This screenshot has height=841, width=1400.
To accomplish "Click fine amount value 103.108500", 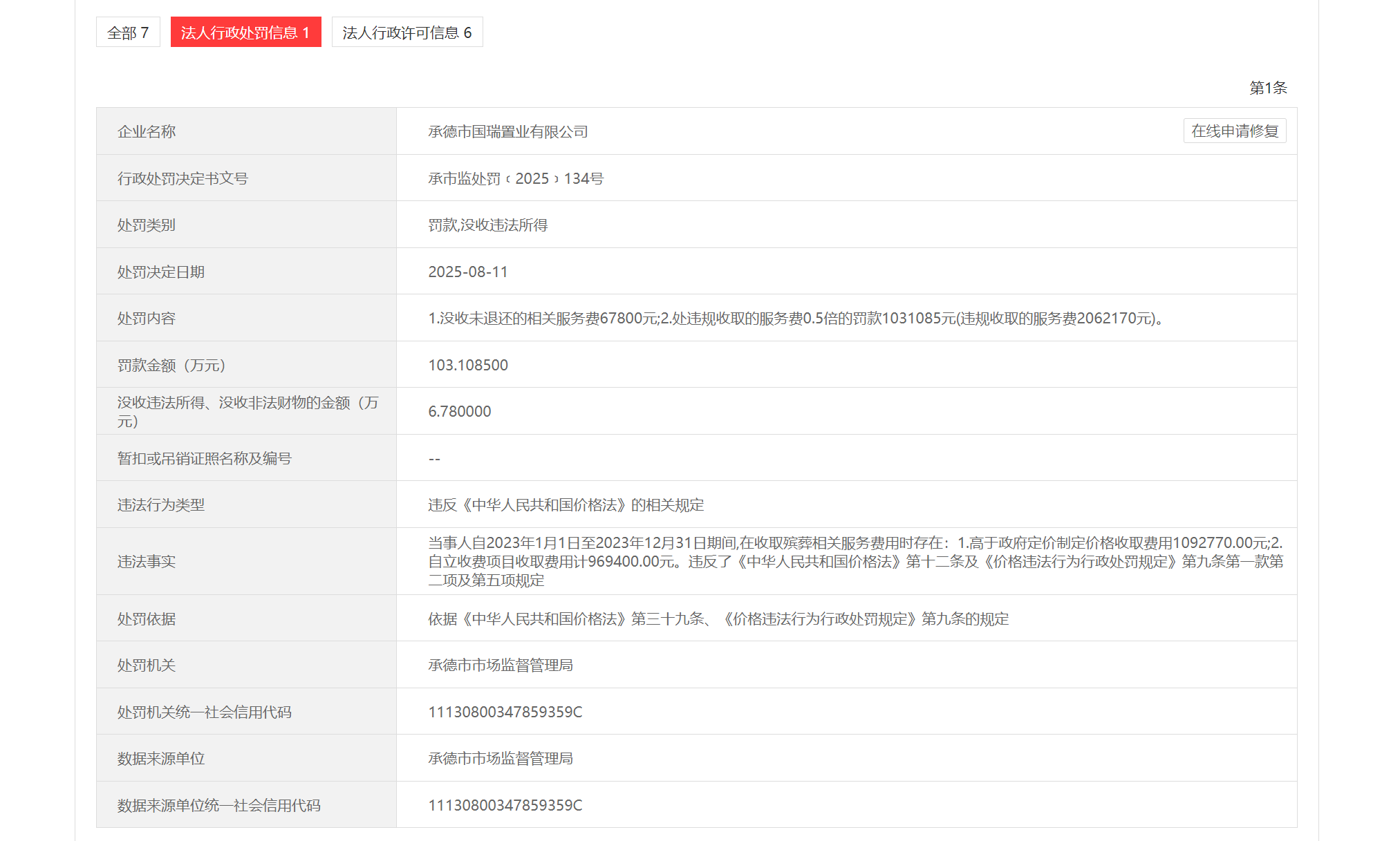I will tap(468, 365).
